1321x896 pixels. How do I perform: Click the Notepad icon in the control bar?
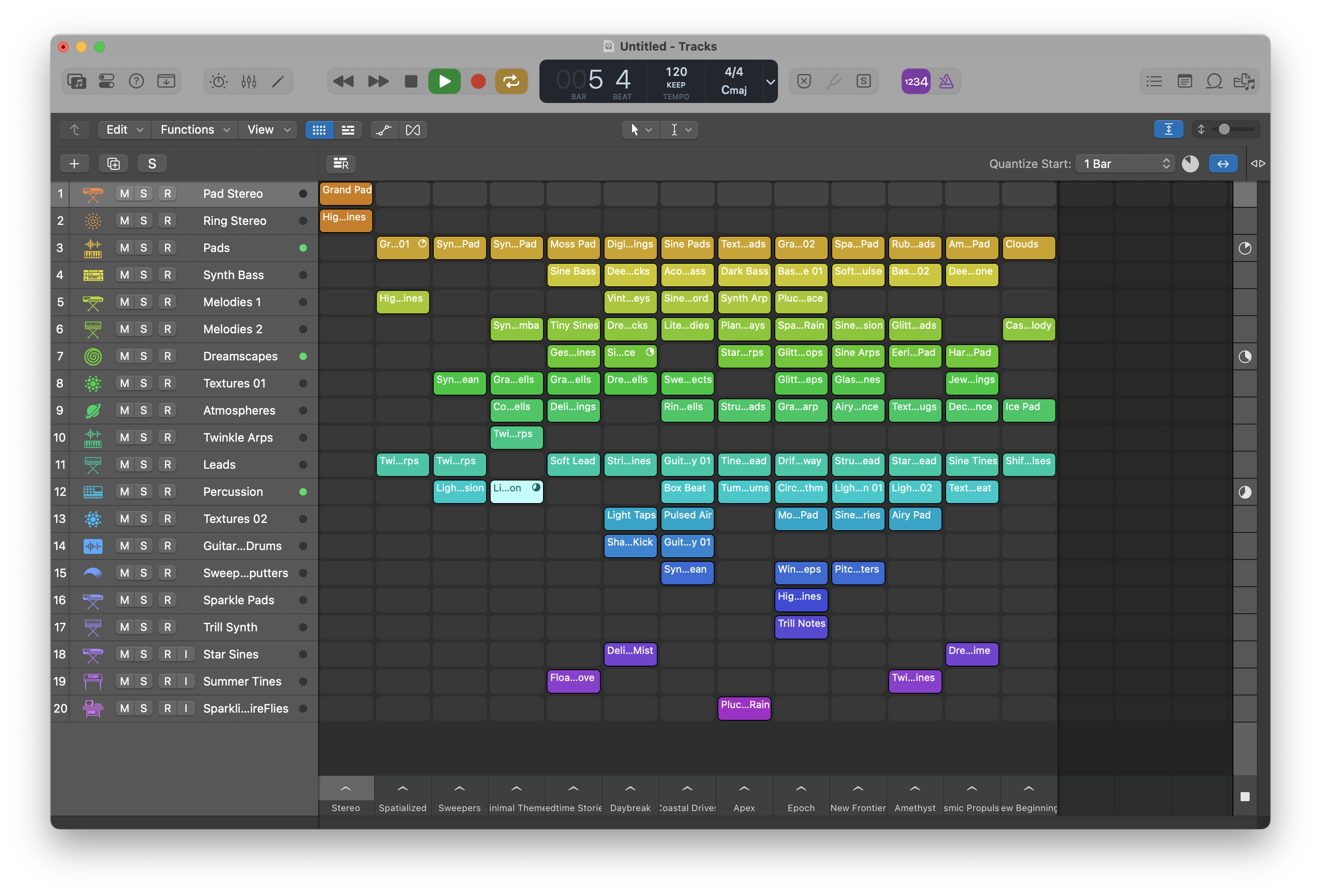coord(1185,81)
